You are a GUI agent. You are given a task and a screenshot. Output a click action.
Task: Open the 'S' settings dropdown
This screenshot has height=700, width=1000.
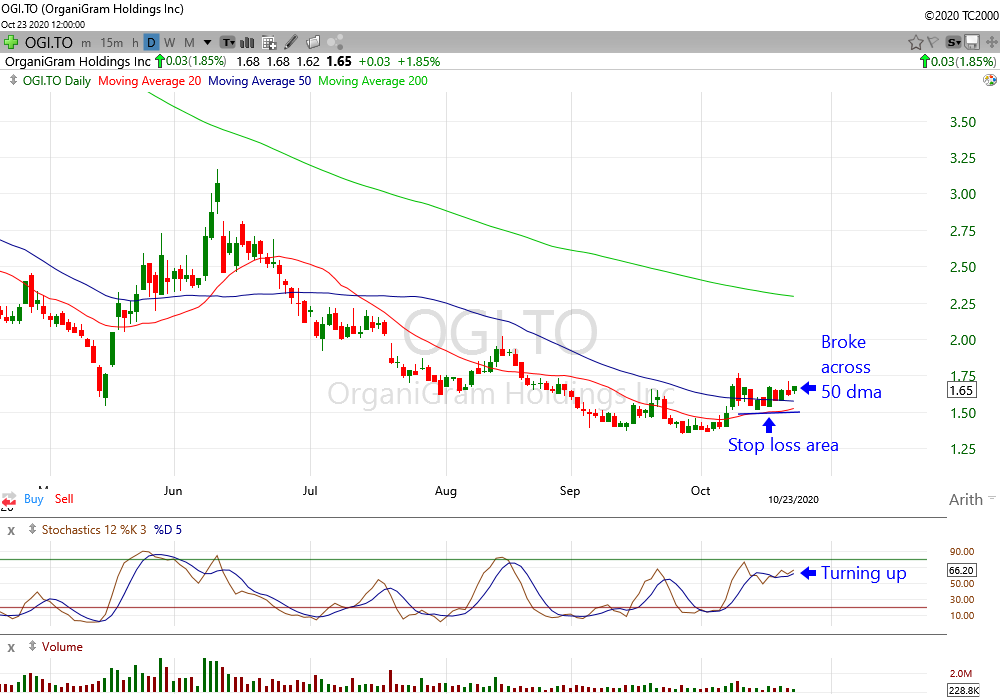[953, 43]
